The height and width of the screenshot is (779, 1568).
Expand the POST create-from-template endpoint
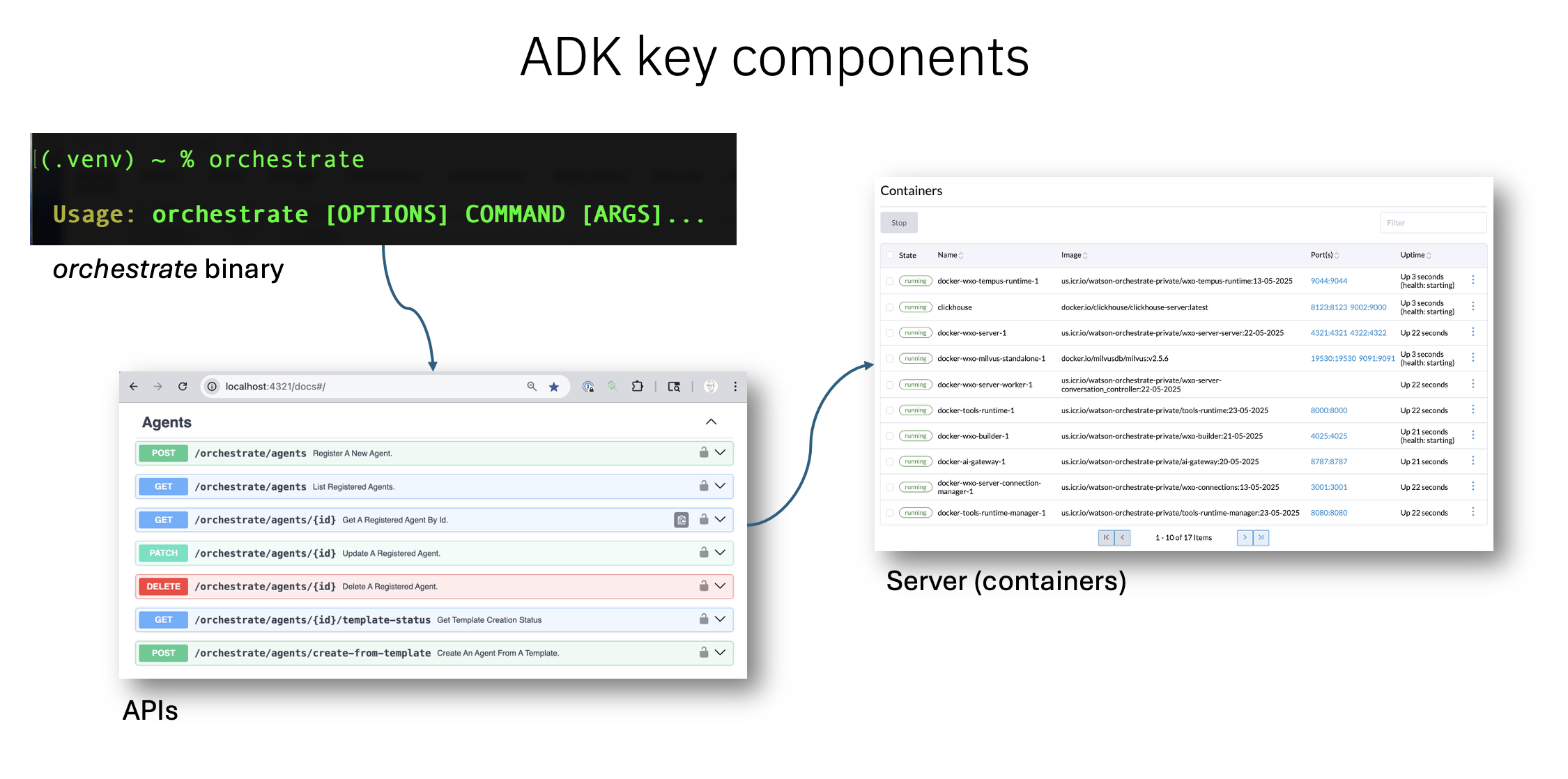720,652
